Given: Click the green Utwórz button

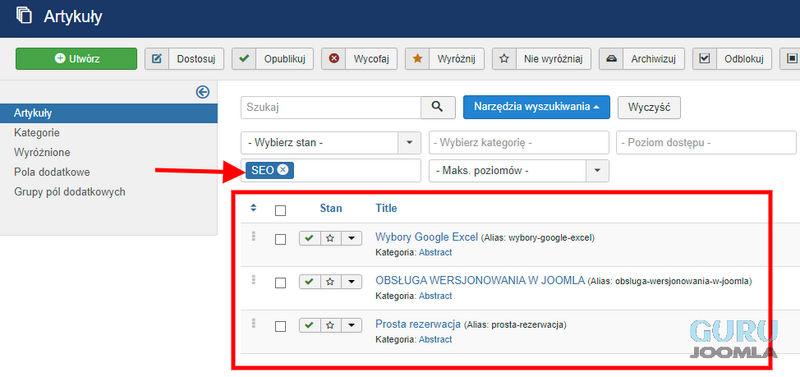Looking at the screenshot, I should pos(77,59).
